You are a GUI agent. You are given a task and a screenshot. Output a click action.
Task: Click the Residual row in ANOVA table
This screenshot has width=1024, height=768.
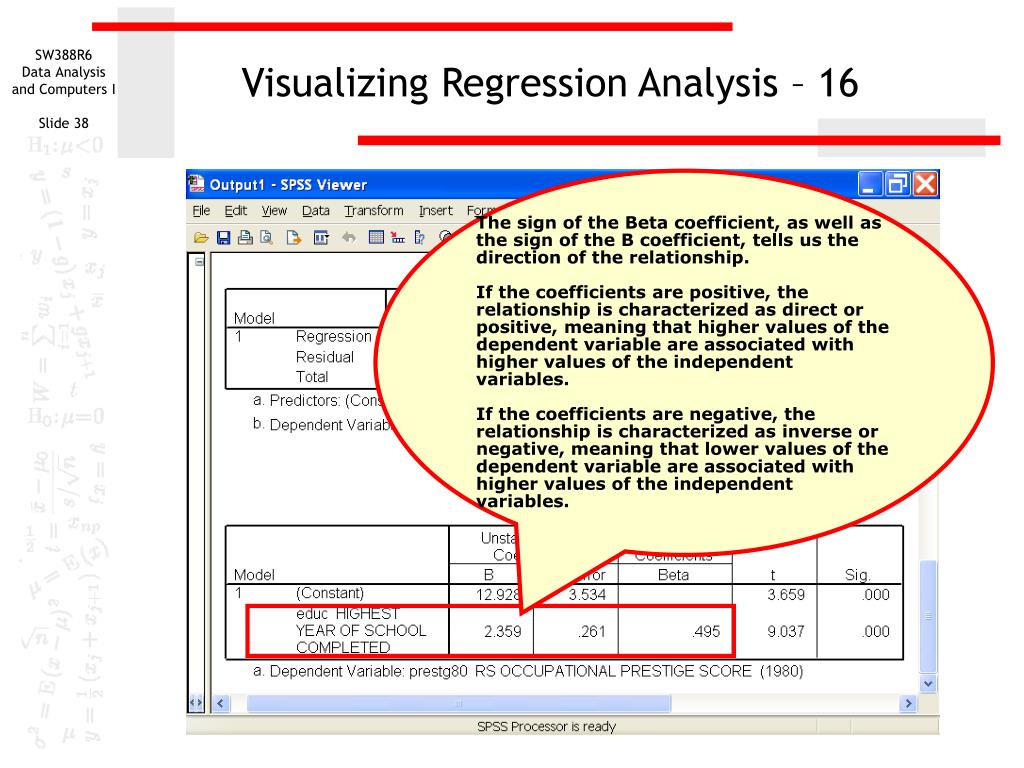(325, 357)
